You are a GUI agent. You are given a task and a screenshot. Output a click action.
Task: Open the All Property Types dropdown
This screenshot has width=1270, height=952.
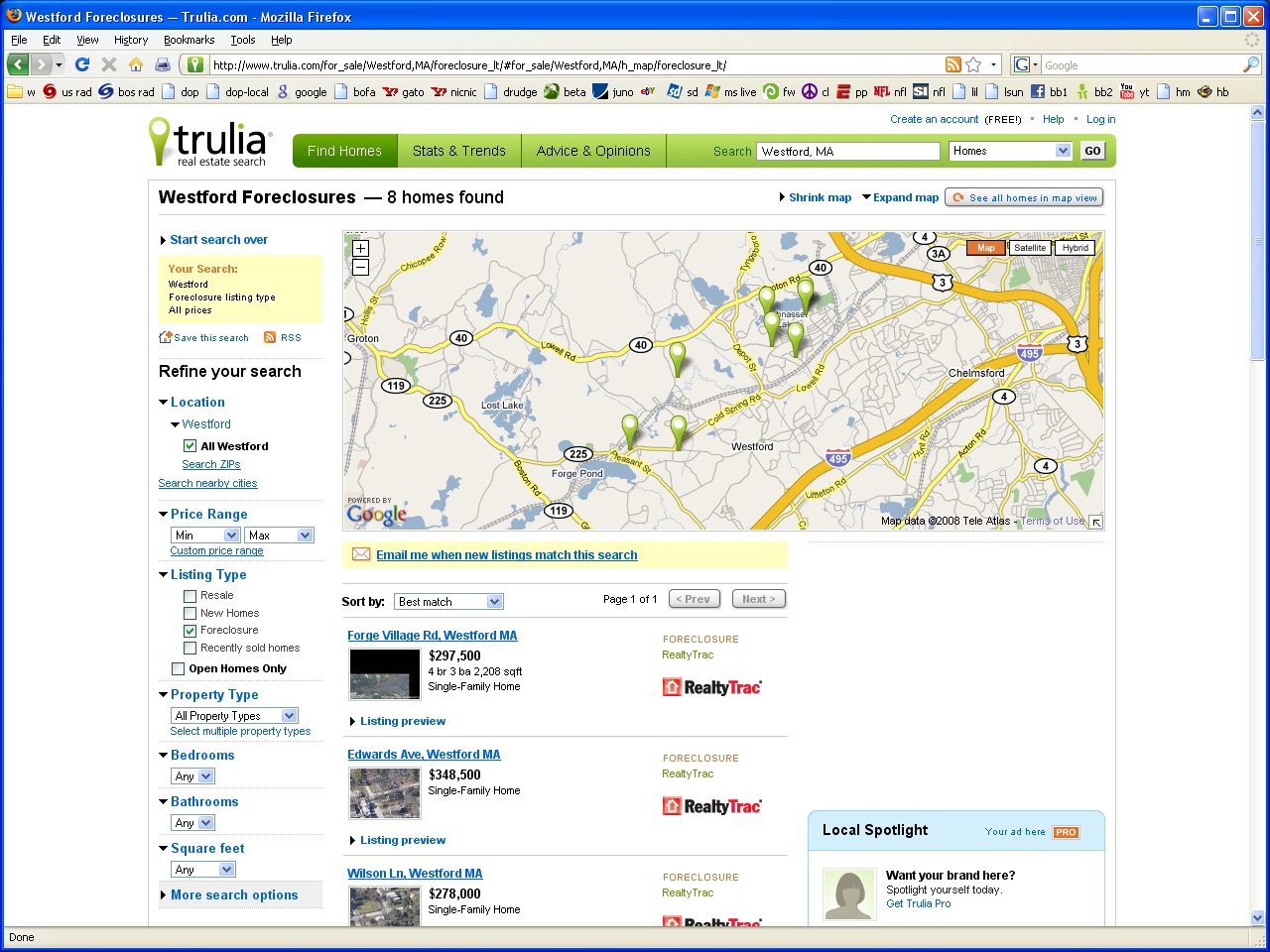click(x=235, y=716)
